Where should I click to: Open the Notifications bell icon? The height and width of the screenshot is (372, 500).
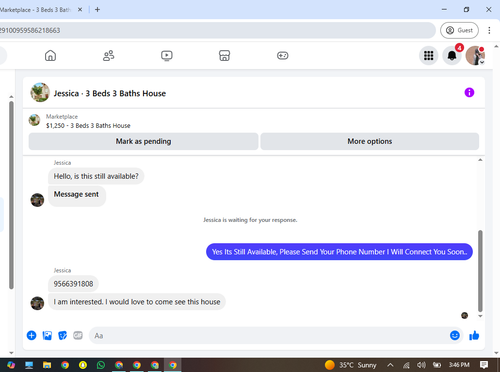click(452, 55)
